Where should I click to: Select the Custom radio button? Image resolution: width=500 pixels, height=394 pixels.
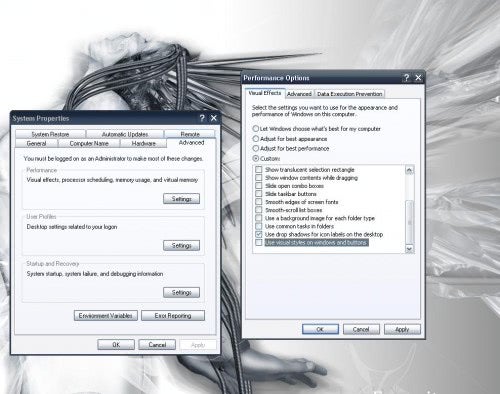click(256, 158)
